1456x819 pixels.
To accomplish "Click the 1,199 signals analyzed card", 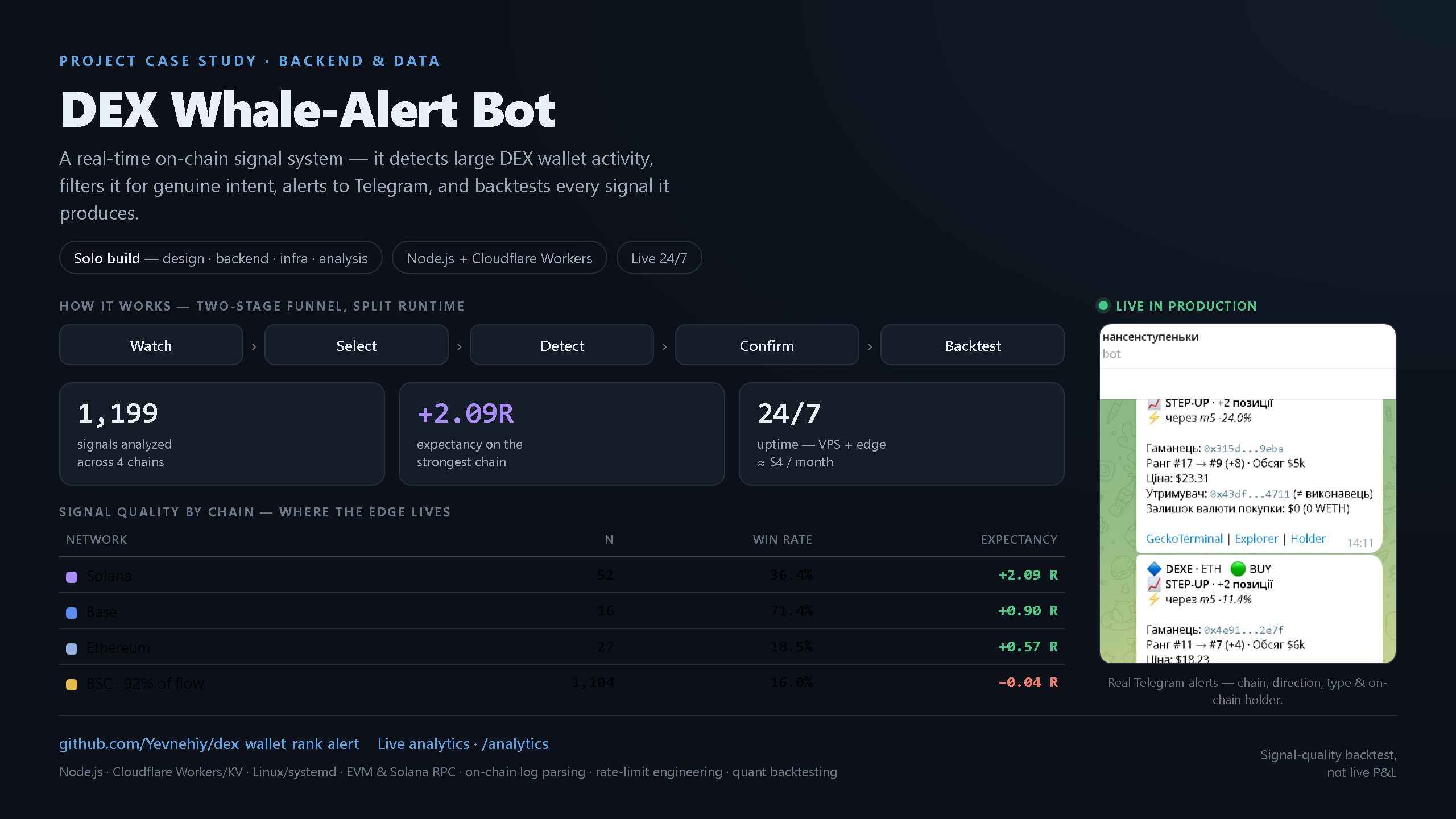I will click(x=222, y=434).
